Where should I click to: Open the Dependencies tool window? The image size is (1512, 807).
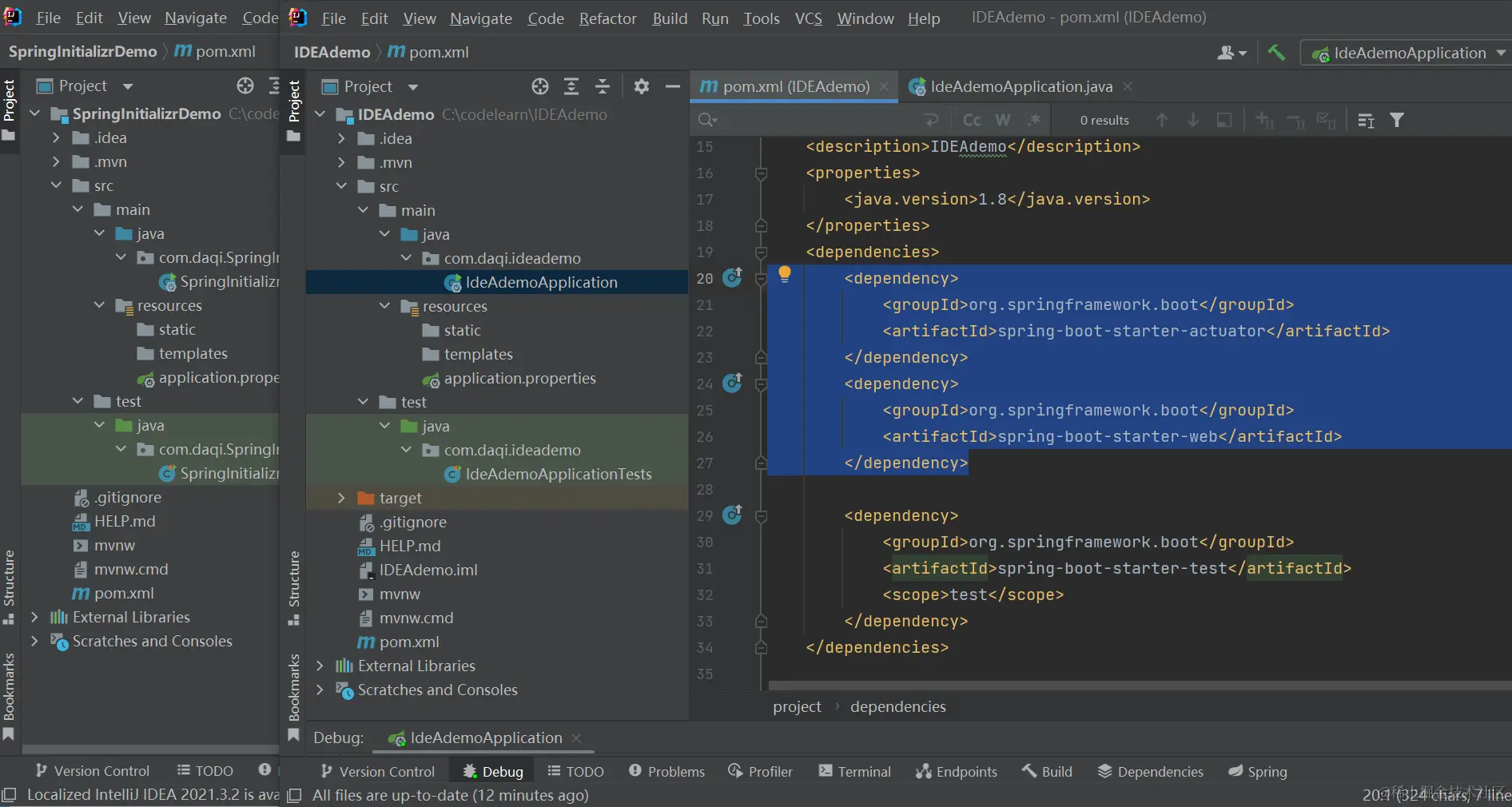(x=1150, y=771)
